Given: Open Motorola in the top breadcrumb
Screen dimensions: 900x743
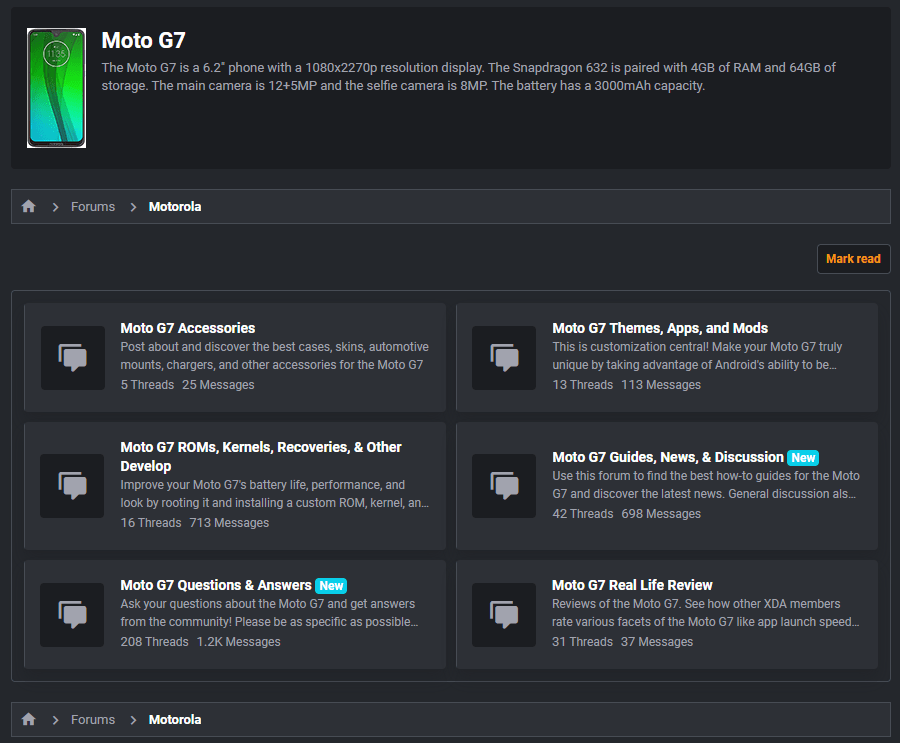Looking at the screenshot, I should (175, 207).
